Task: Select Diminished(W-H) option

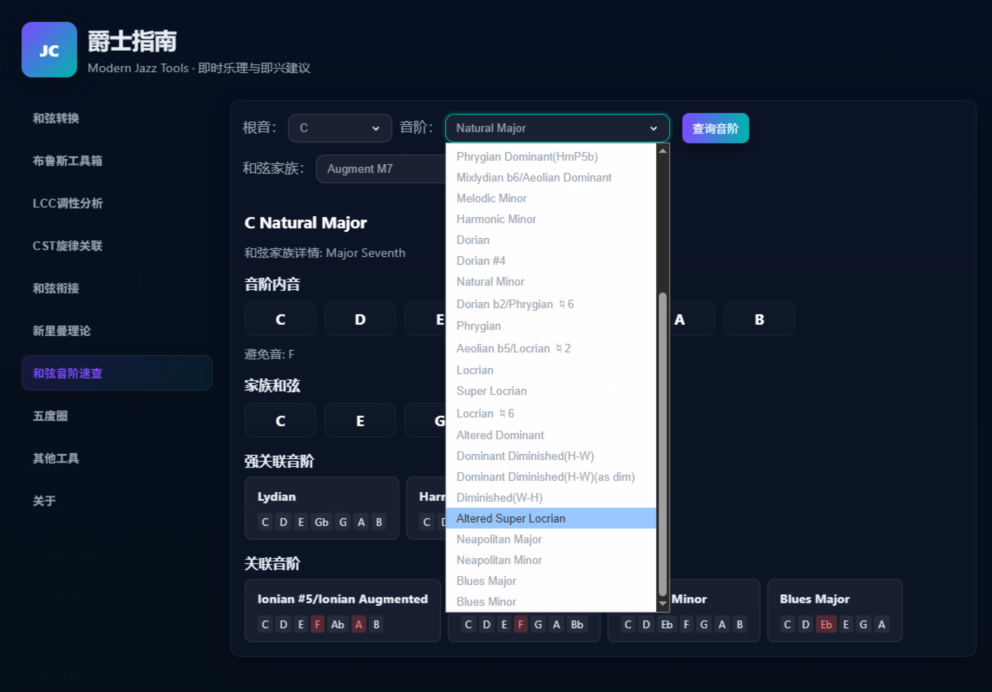Action: [x=550, y=498]
